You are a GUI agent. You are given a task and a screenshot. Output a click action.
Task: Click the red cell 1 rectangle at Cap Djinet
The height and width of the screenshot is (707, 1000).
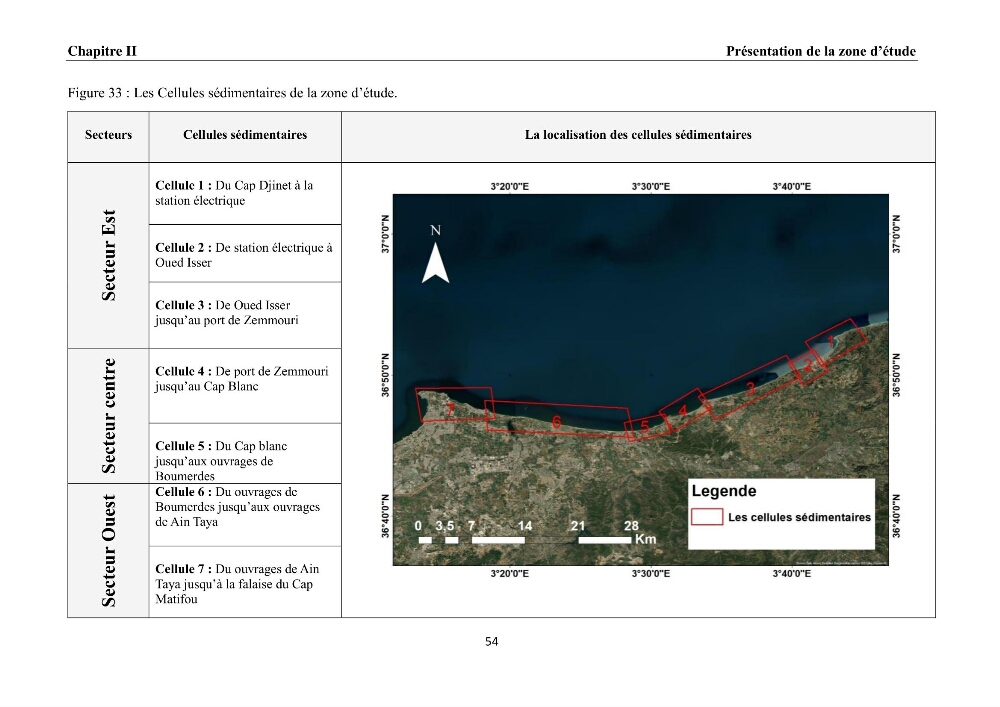834,342
